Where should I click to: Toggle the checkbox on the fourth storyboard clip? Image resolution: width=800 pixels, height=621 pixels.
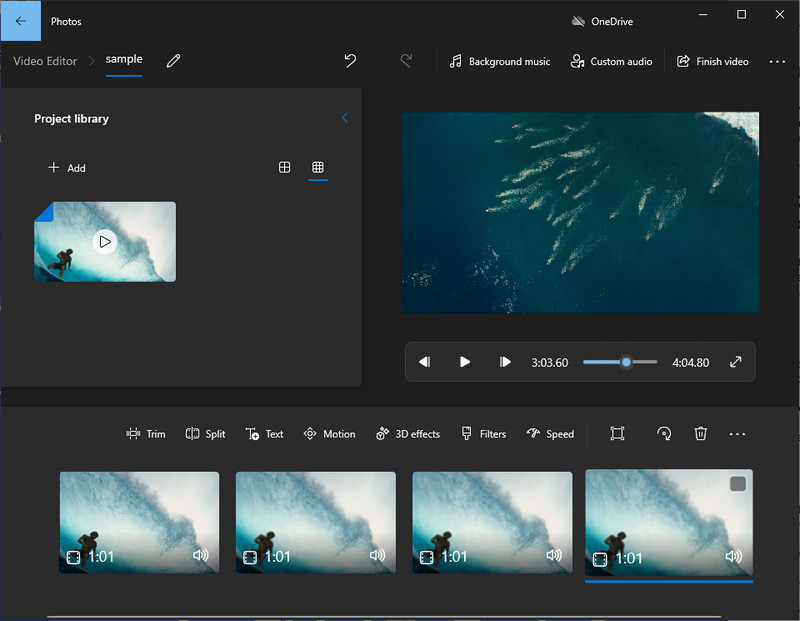tap(738, 484)
